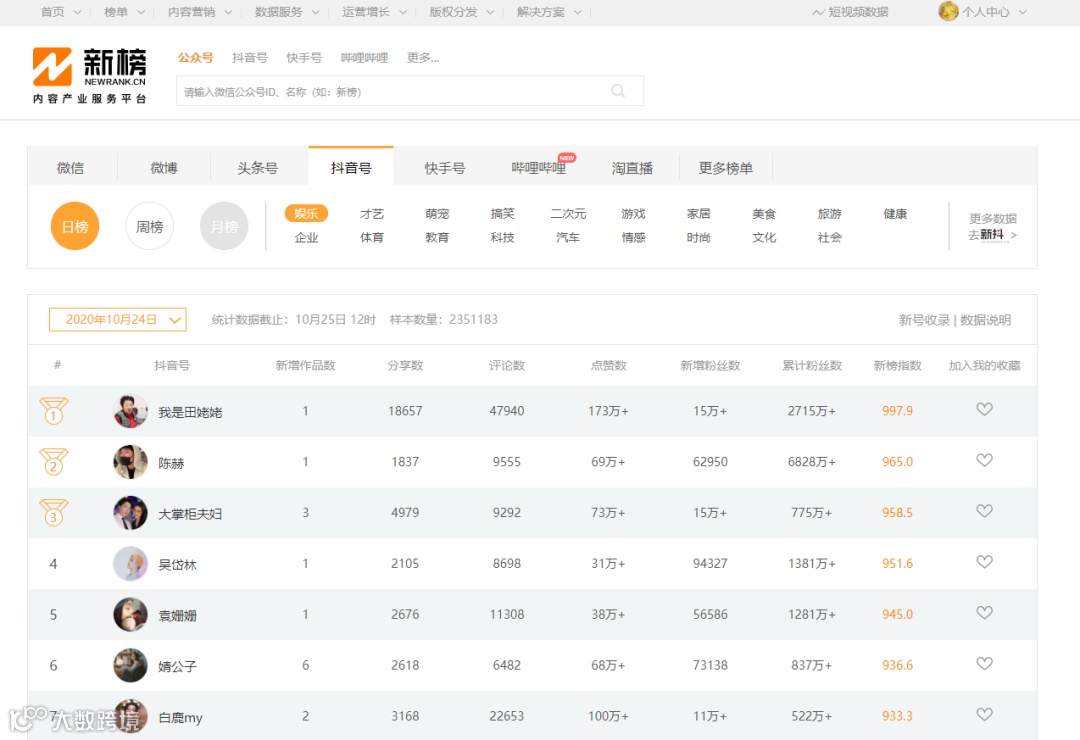Open the 2020年10月24日 date dropdown
The width and height of the screenshot is (1080, 740).
[118, 320]
